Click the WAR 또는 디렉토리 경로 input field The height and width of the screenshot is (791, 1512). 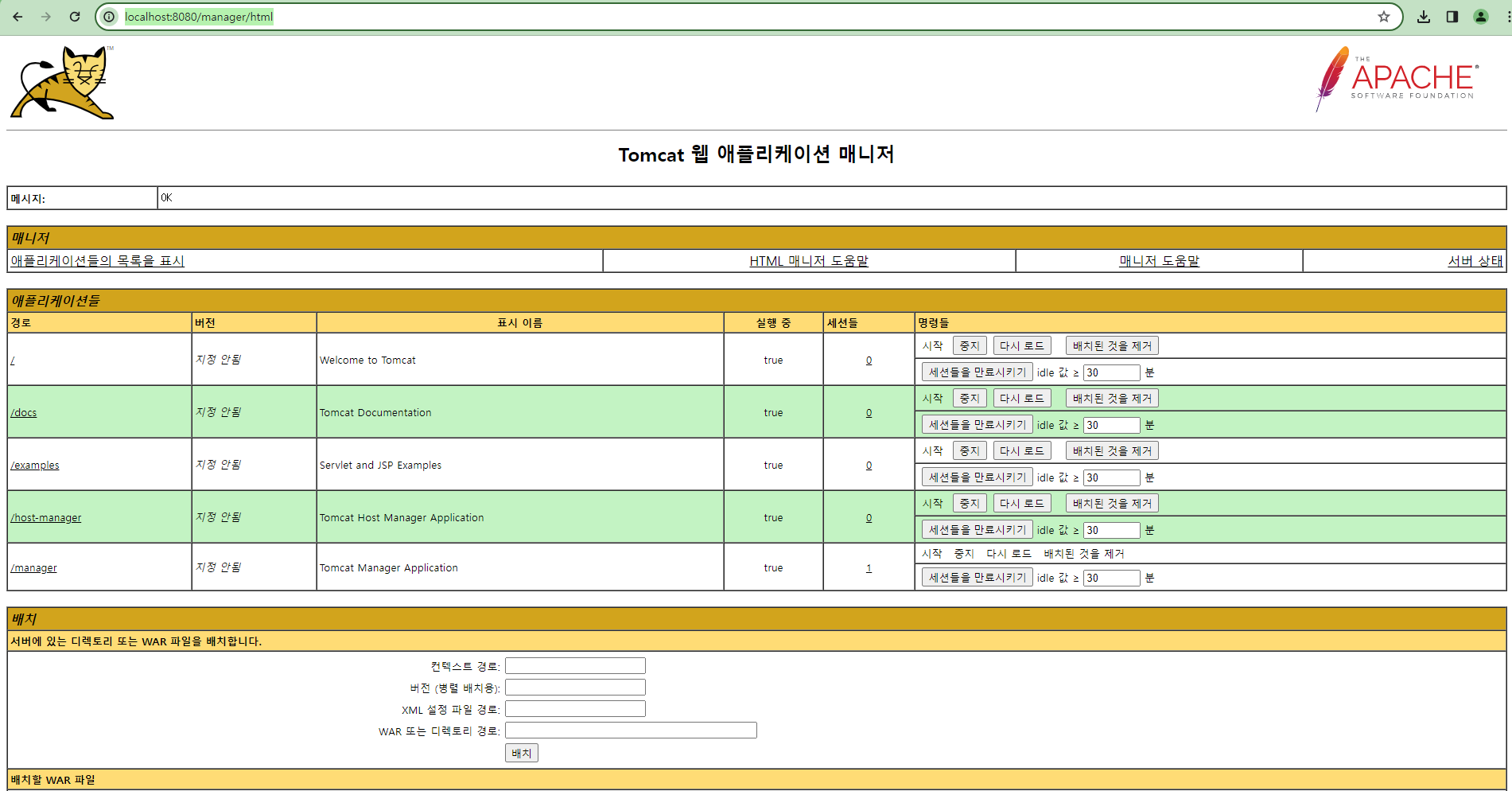tap(631, 731)
